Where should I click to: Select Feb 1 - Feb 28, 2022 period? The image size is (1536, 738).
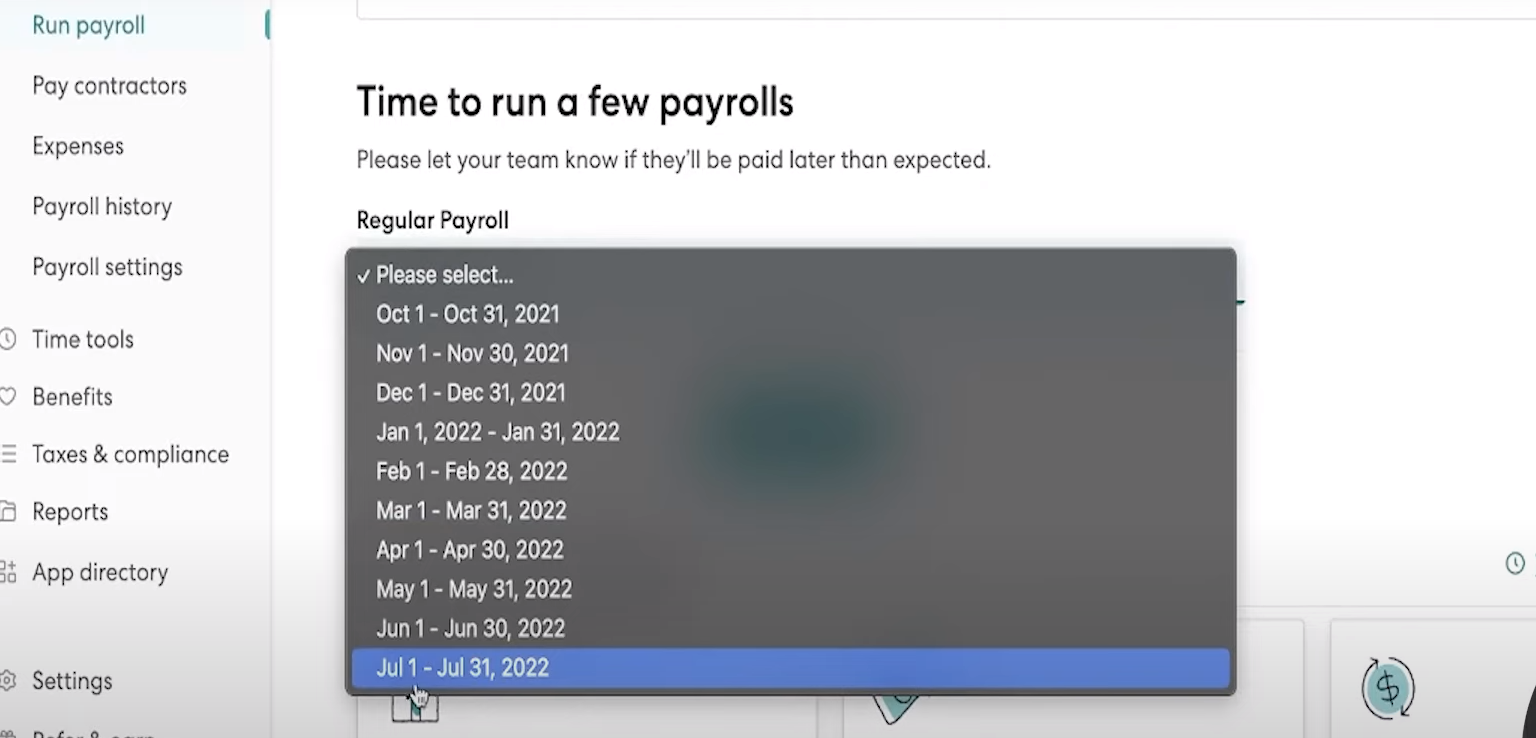[x=471, y=471]
